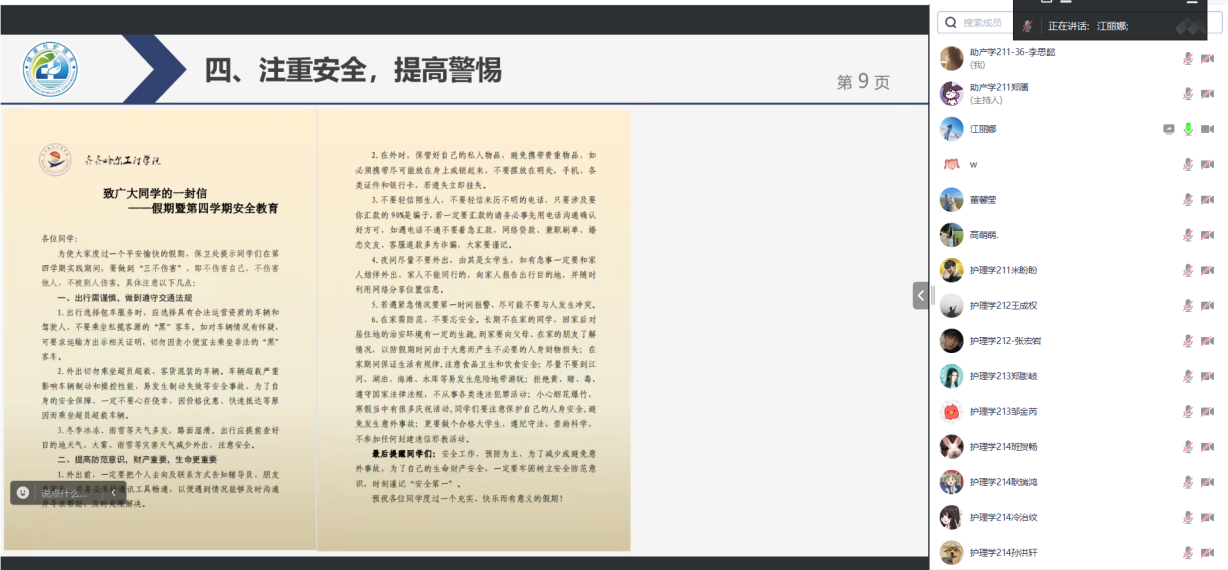Image resolution: width=1228 pixels, height=570 pixels.
Task: Click the '说点什么...' chat input field
Action: pos(70,493)
